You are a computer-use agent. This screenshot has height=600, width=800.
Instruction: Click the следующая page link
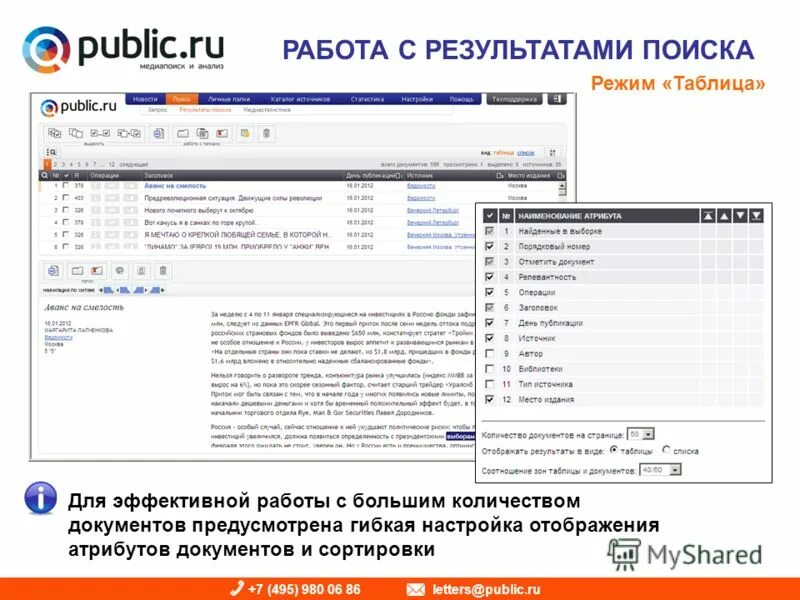[133, 165]
